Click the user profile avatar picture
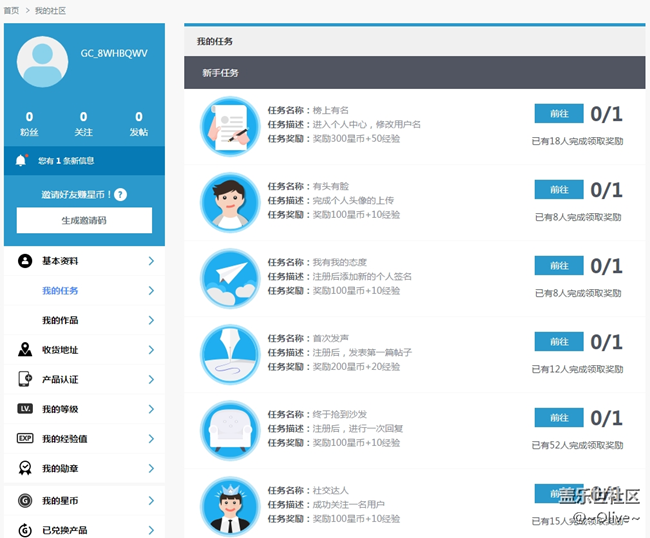This screenshot has height=538, width=650. pyautogui.click(x=43, y=62)
